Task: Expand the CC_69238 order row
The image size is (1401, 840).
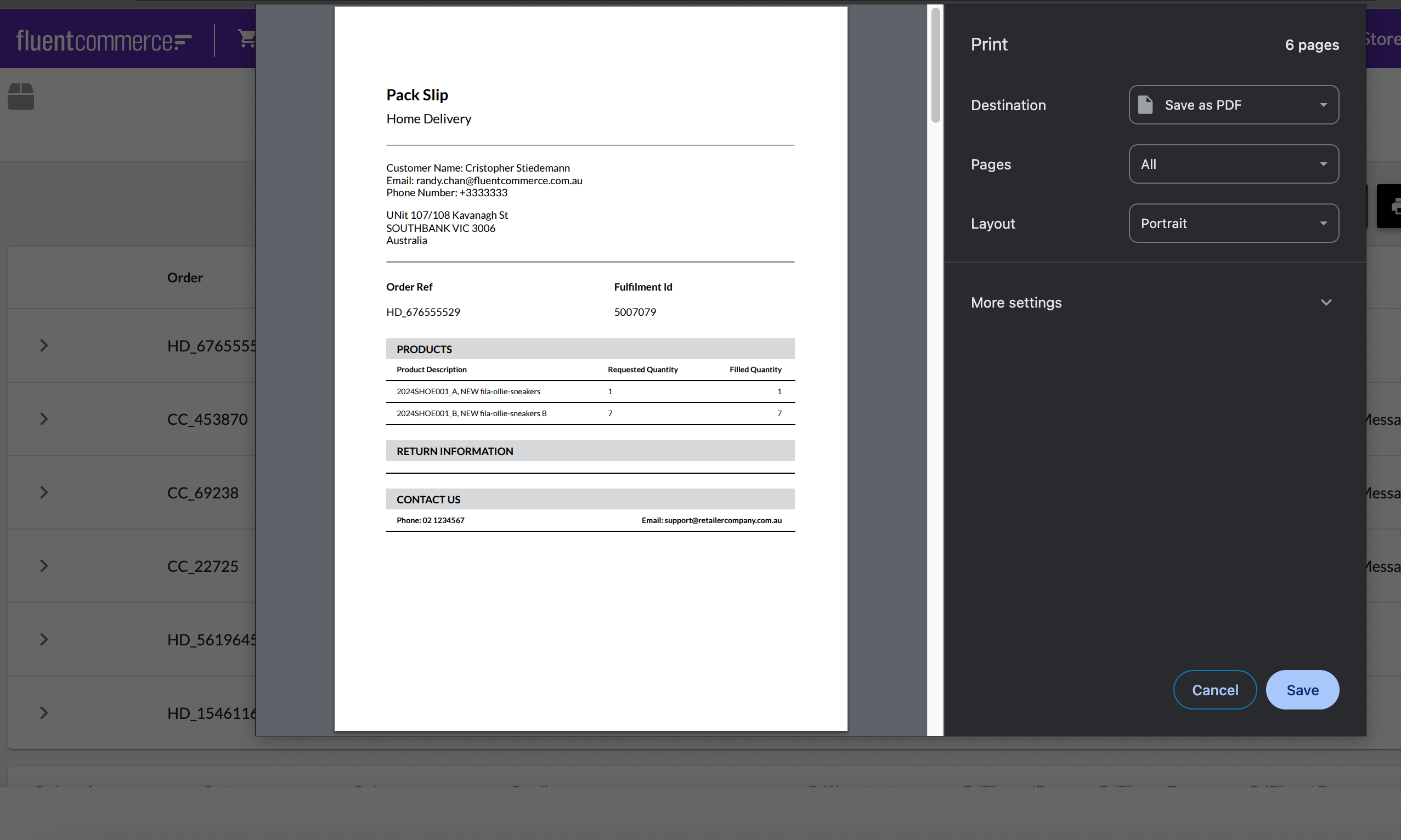Action: tap(43, 492)
